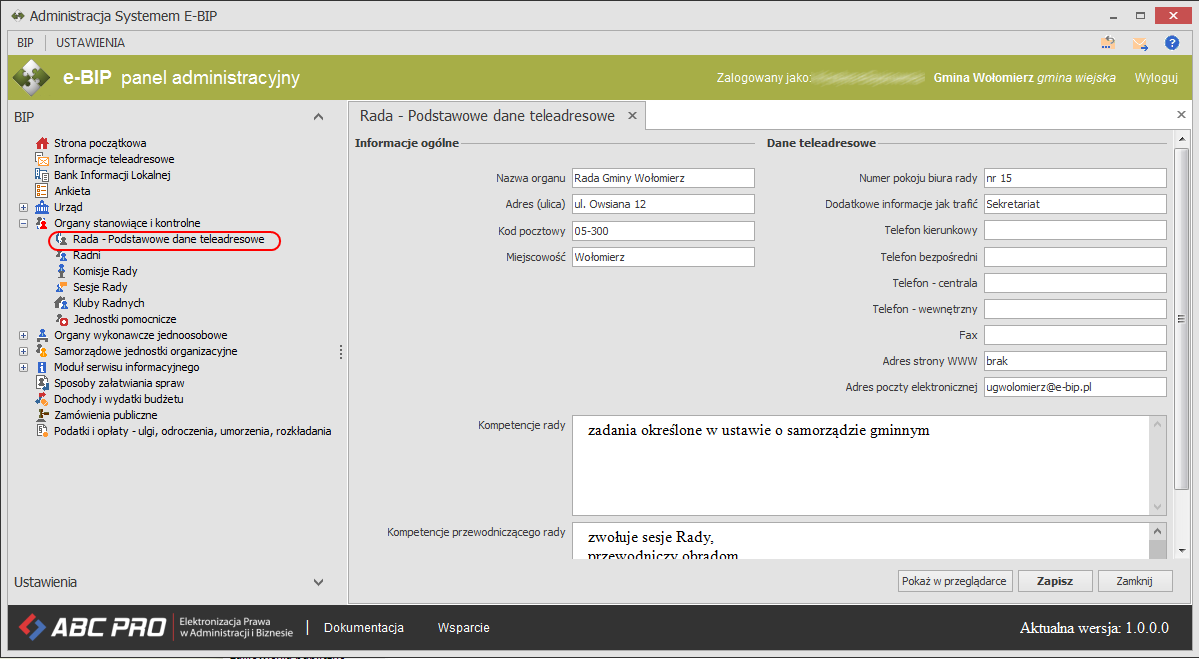
Task: Click the swap arrows icon in top bar
Action: click(x=1108, y=43)
